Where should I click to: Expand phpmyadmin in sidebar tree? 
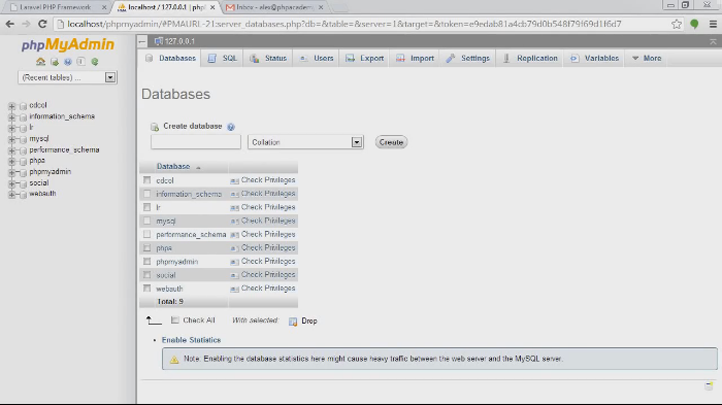coord(12,172)
